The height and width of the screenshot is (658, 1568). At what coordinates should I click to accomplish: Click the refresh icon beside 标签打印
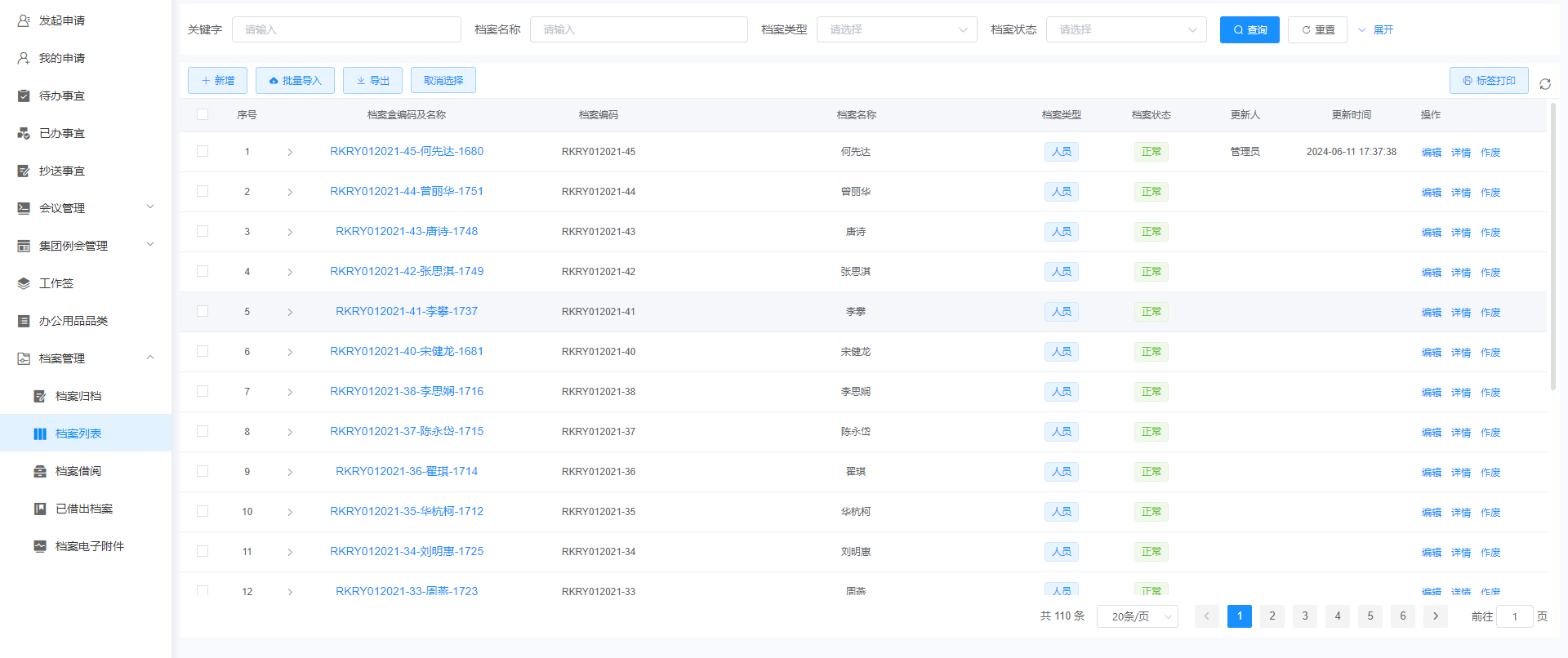(x=1544, y=84)
